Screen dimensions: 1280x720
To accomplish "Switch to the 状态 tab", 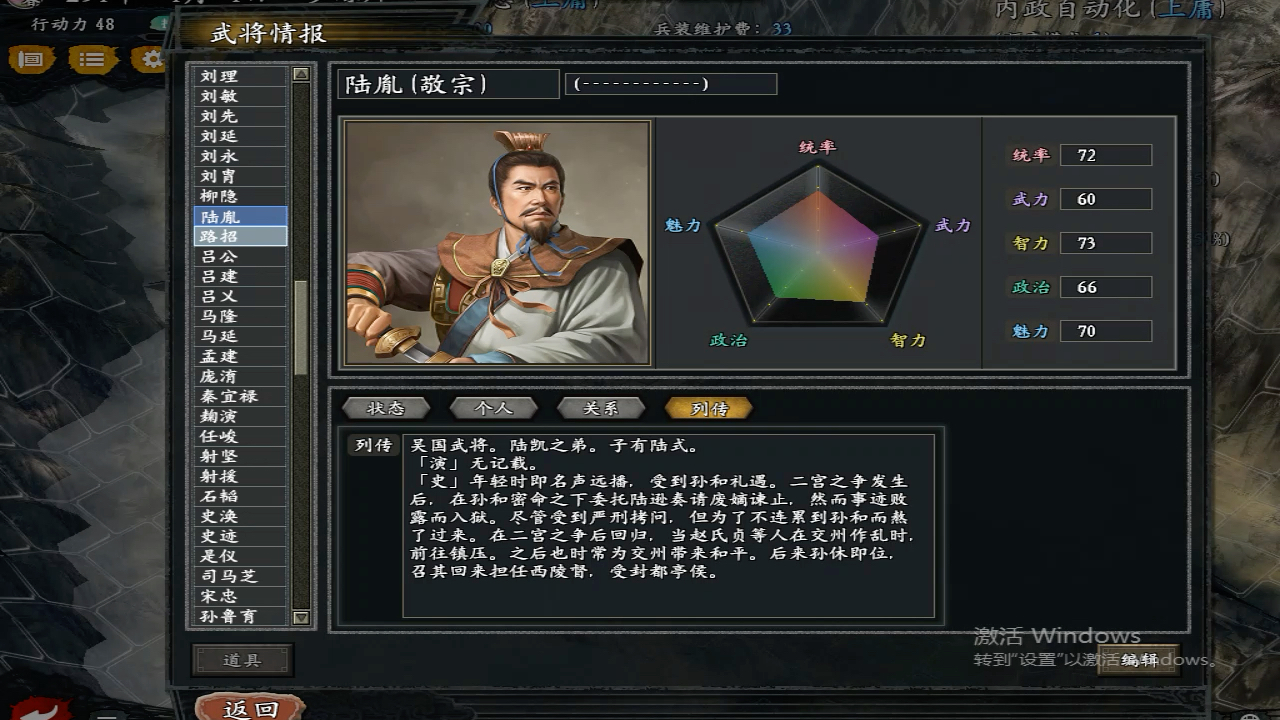I will tap(386, 408).
